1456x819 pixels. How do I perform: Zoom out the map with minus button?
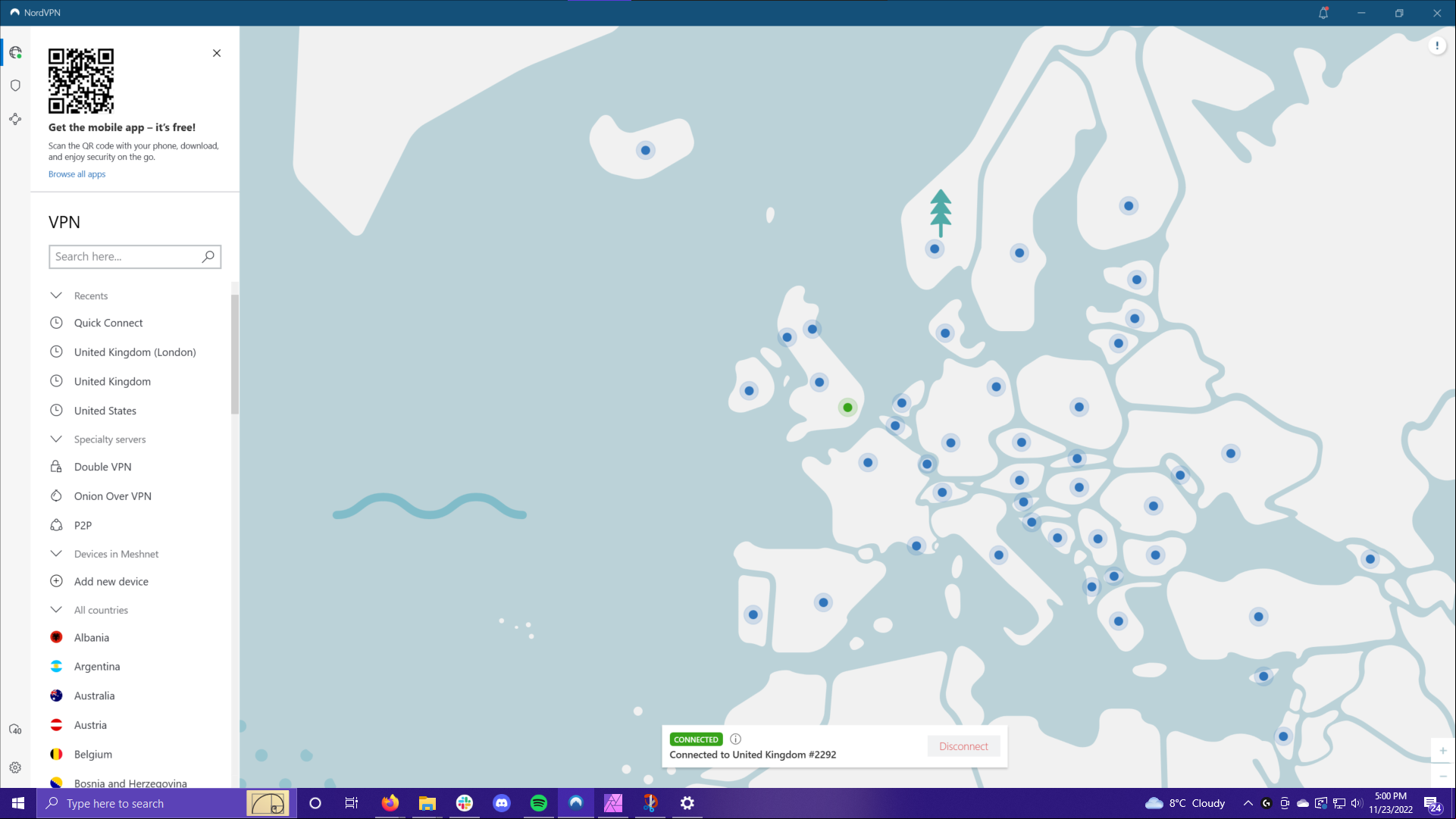pos(1443,776)
